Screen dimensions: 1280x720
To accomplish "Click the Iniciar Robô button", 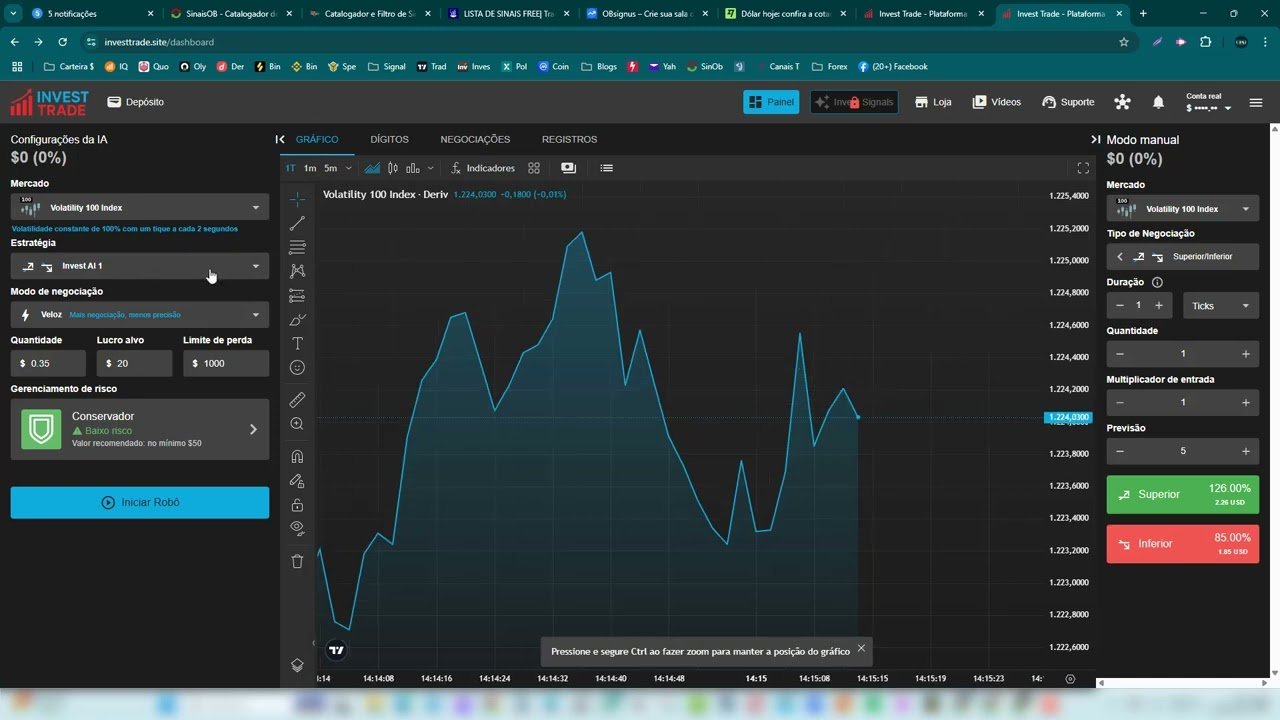I will coord(140,502).
